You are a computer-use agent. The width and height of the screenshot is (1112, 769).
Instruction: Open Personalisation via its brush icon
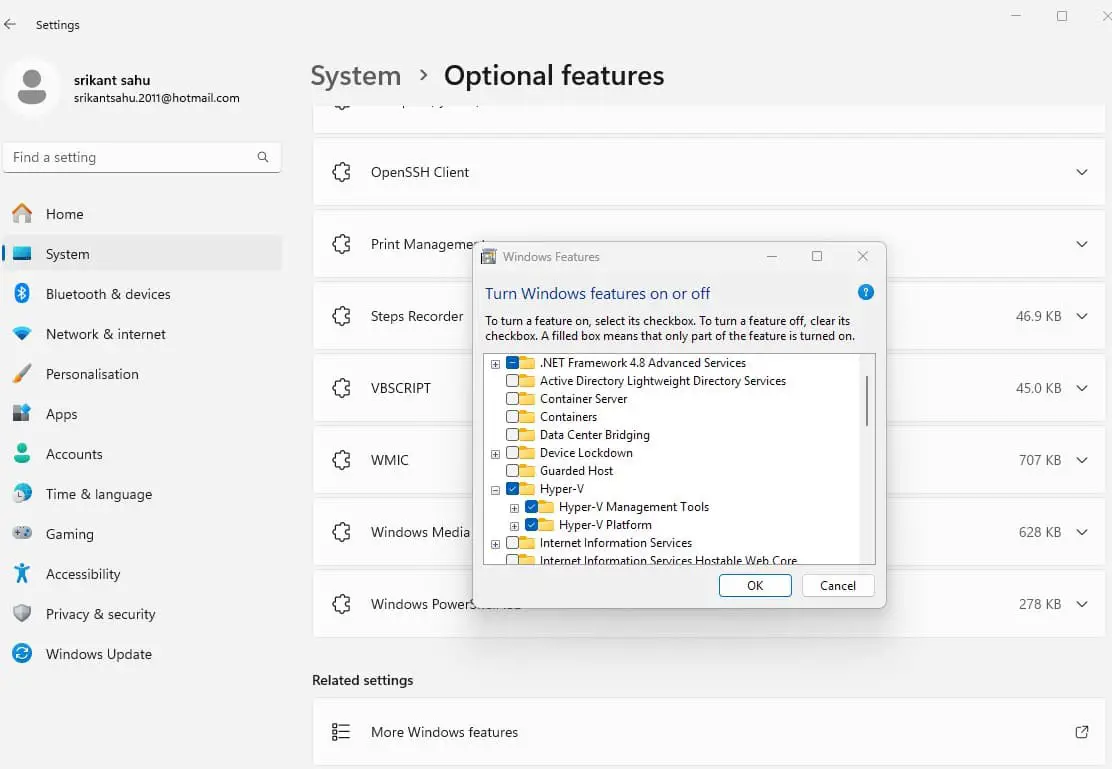(22, 374)
